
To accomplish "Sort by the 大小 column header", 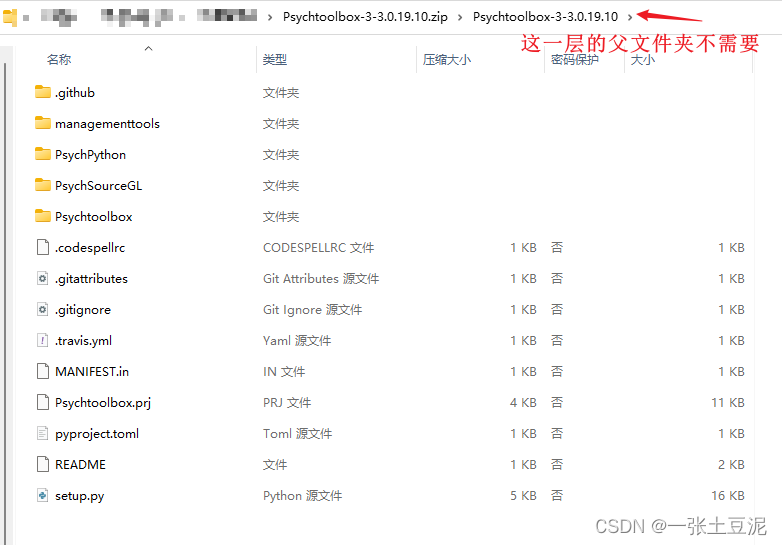I will (643, 60).
